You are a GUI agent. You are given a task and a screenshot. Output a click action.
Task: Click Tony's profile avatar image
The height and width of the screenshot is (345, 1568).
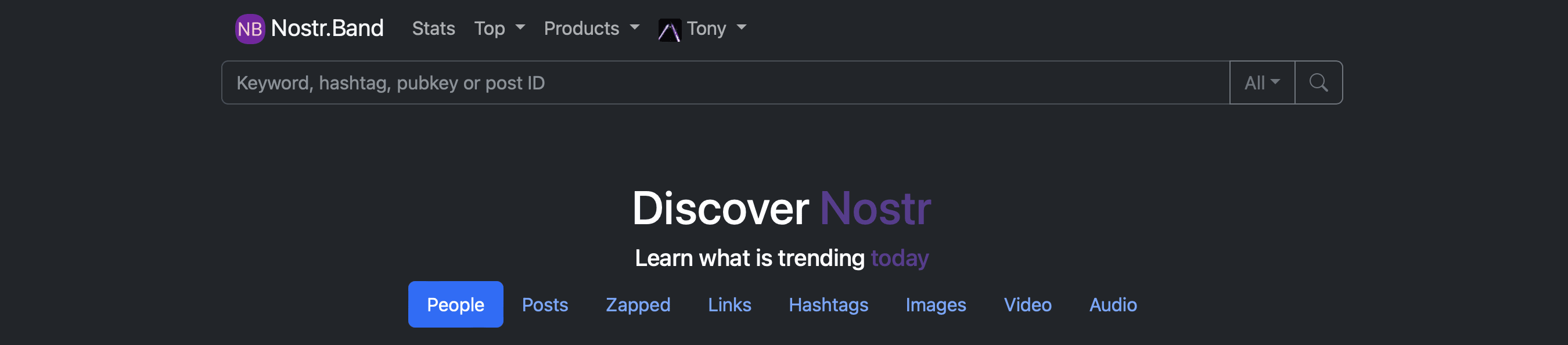tap(669, 30)
